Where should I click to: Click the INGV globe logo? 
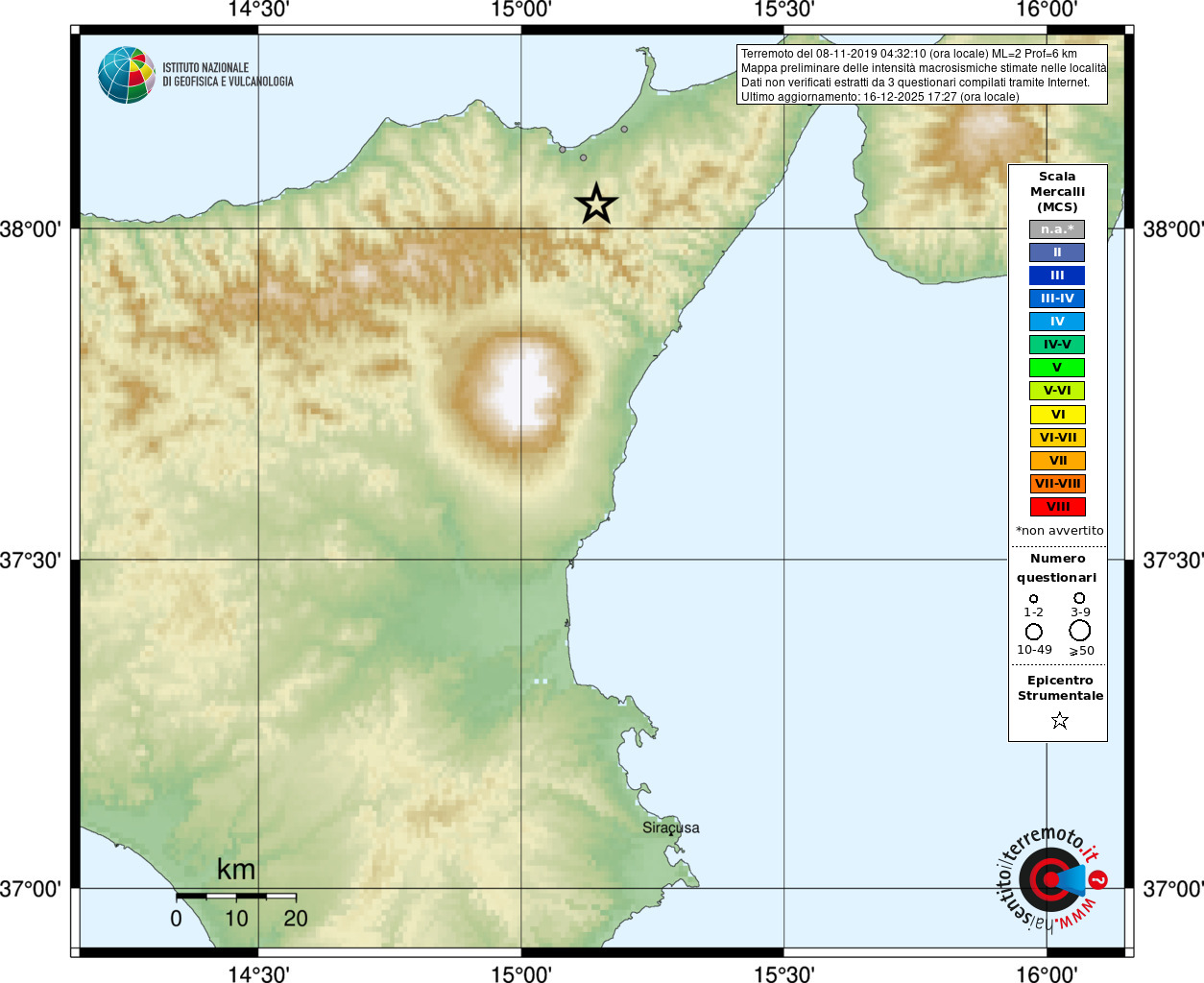tap(127, 75)
